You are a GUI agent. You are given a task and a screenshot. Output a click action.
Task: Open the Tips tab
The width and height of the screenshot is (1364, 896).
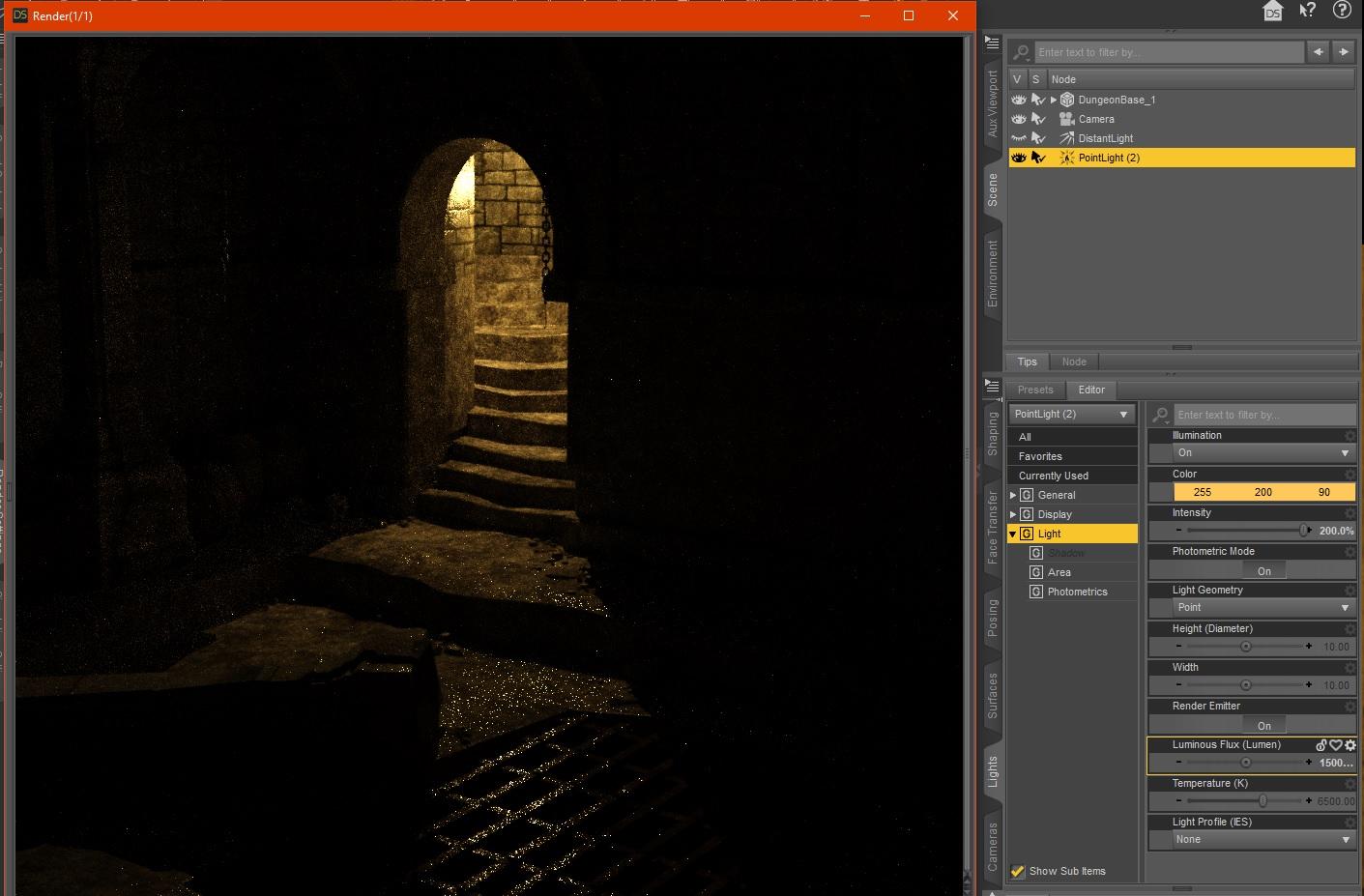tap(1027, 361)
